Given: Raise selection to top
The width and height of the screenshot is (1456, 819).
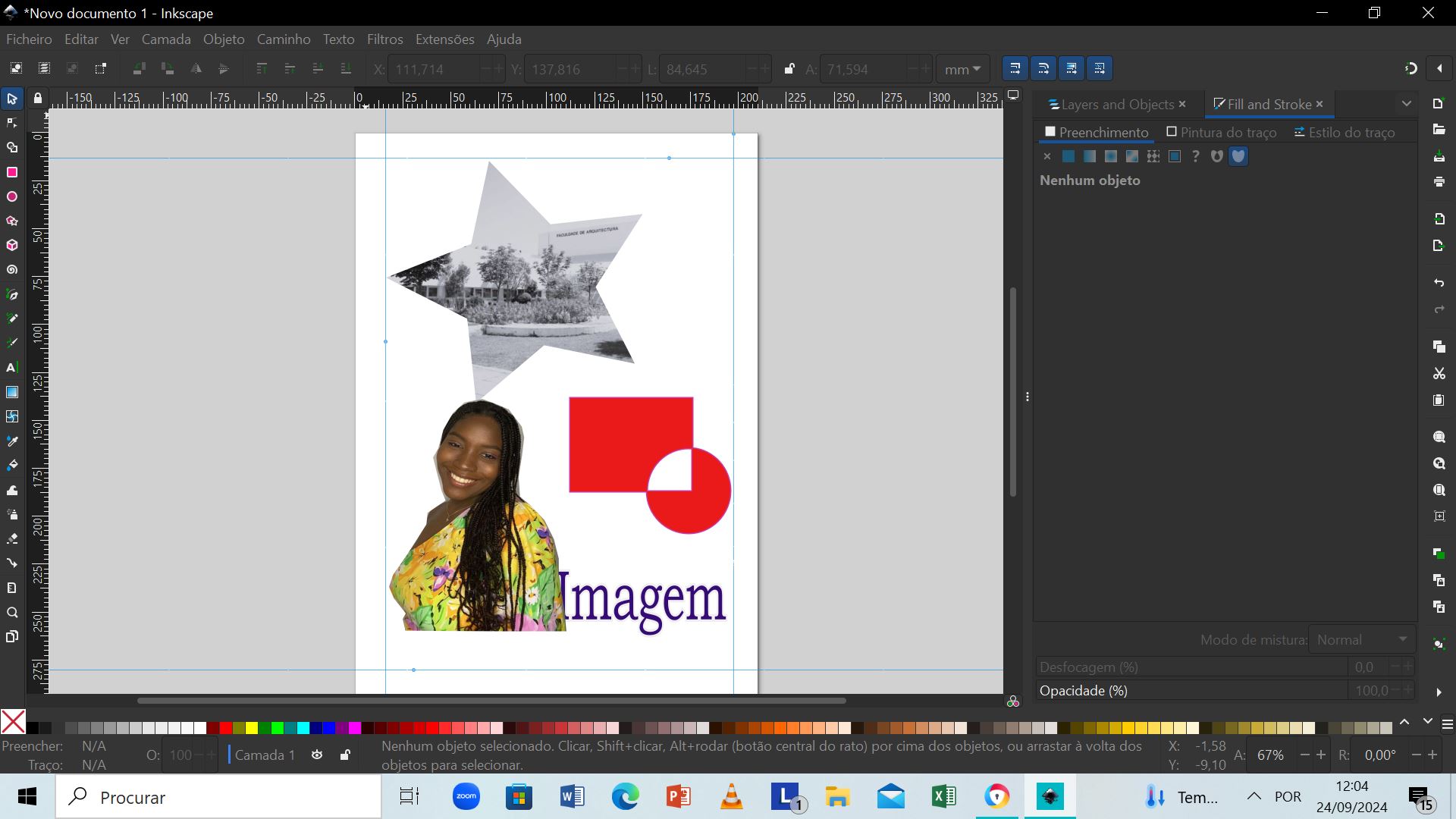Looking at the screenshot, I should point(262,68).
